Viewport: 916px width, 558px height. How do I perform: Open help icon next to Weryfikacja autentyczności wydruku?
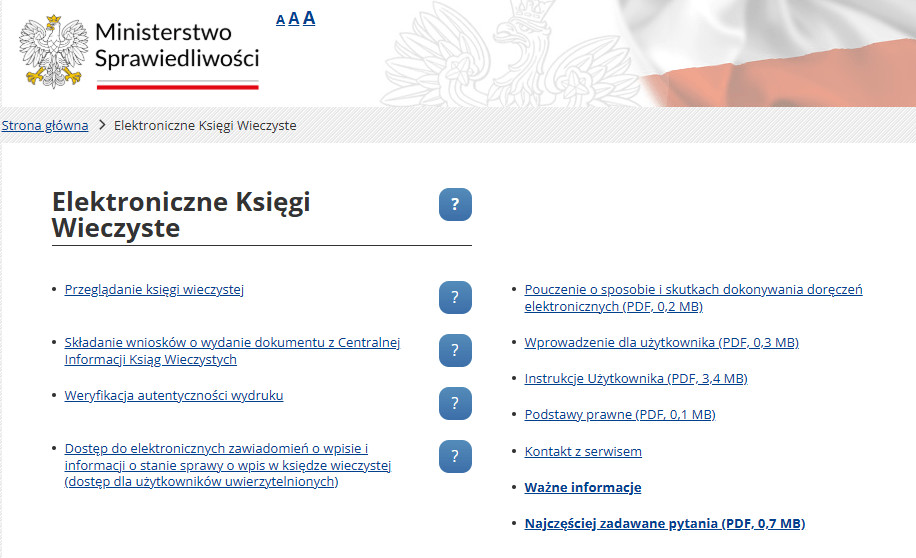[455, 404]
